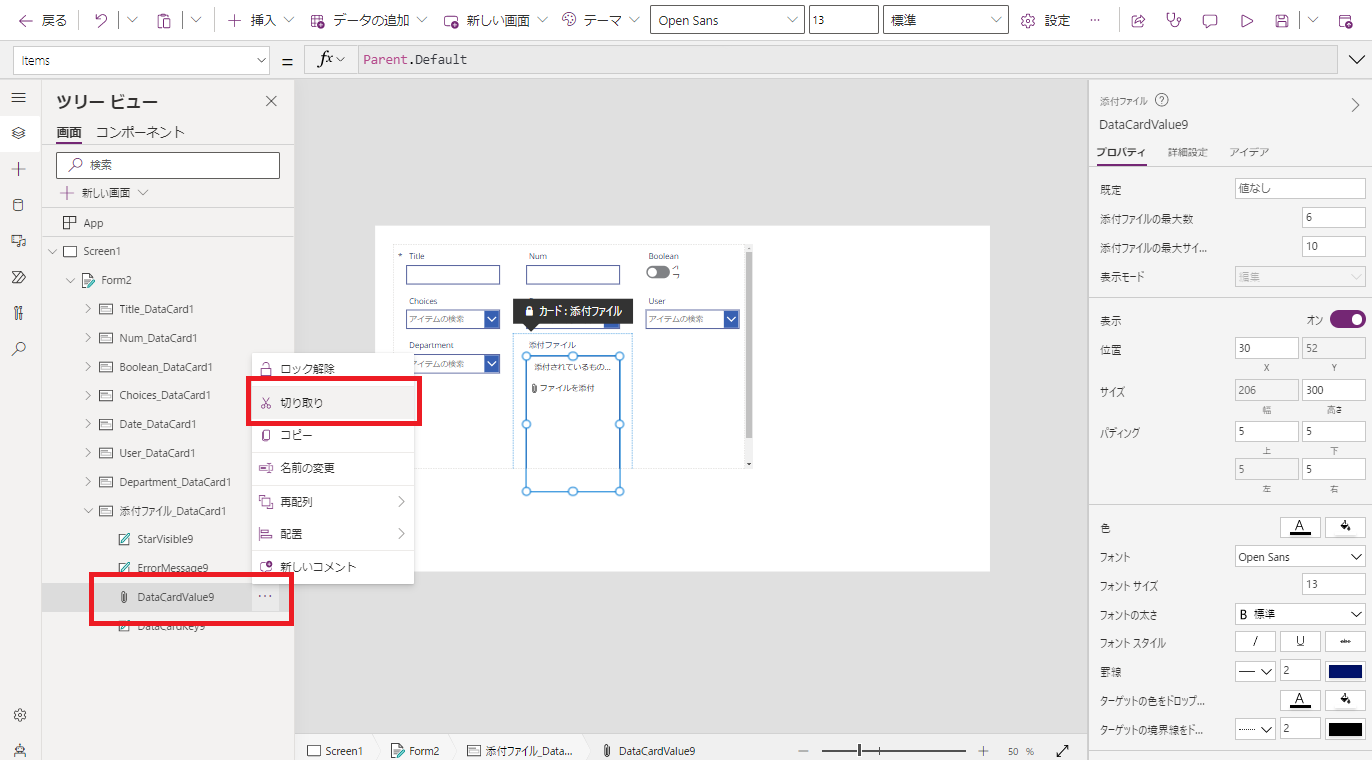Preview the app with the play icon
Screen dimensions: 1372x760
coord(1247,20)
